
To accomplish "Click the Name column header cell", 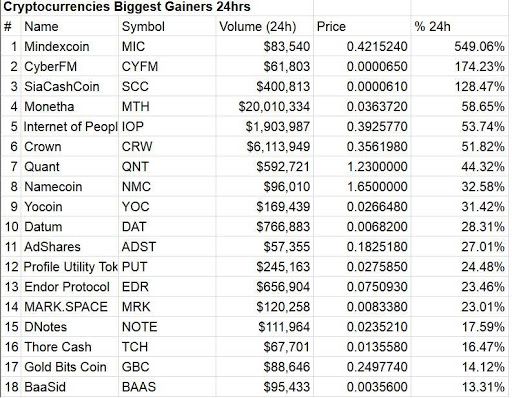I will (x=70, y=26).
